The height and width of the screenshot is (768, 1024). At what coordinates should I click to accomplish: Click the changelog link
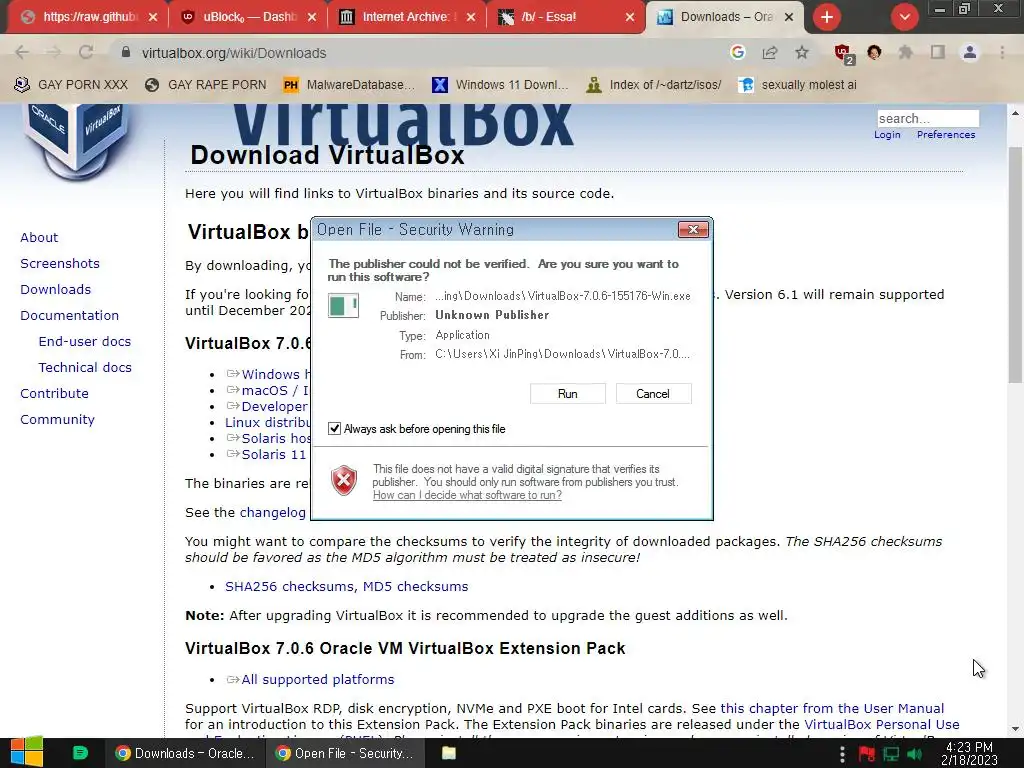[x=273, y=513]
